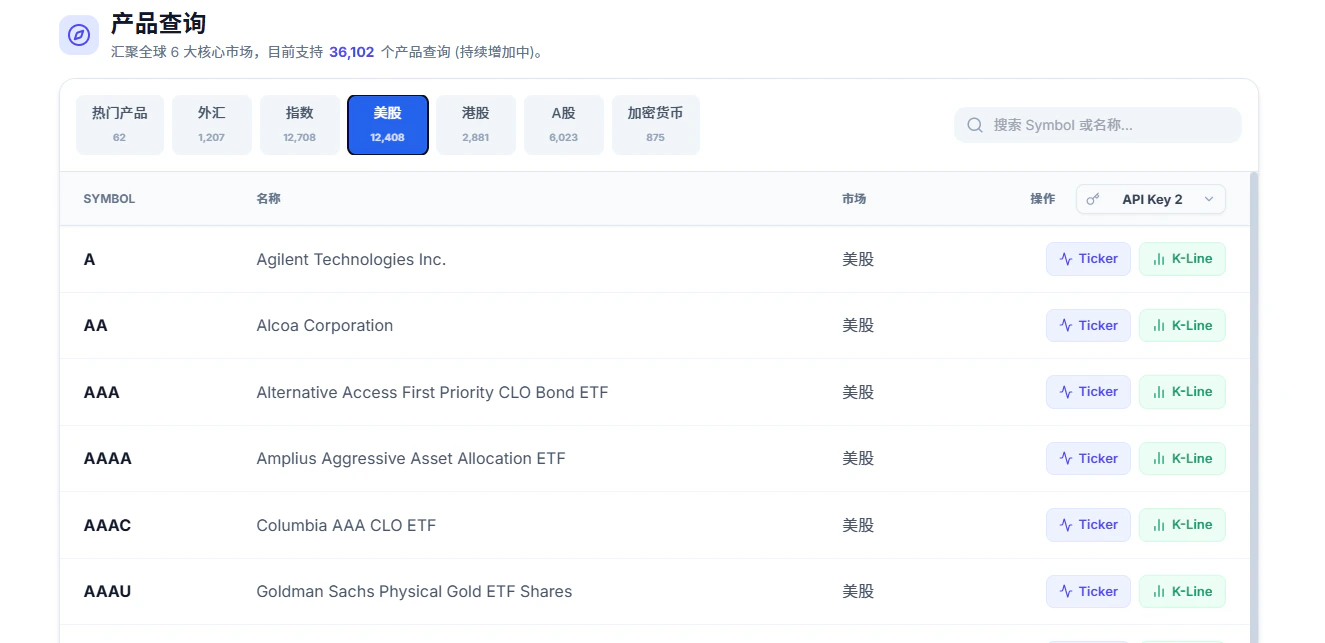Focus the 搜索 Symbol 或名称 search field

pos(1097,125)
